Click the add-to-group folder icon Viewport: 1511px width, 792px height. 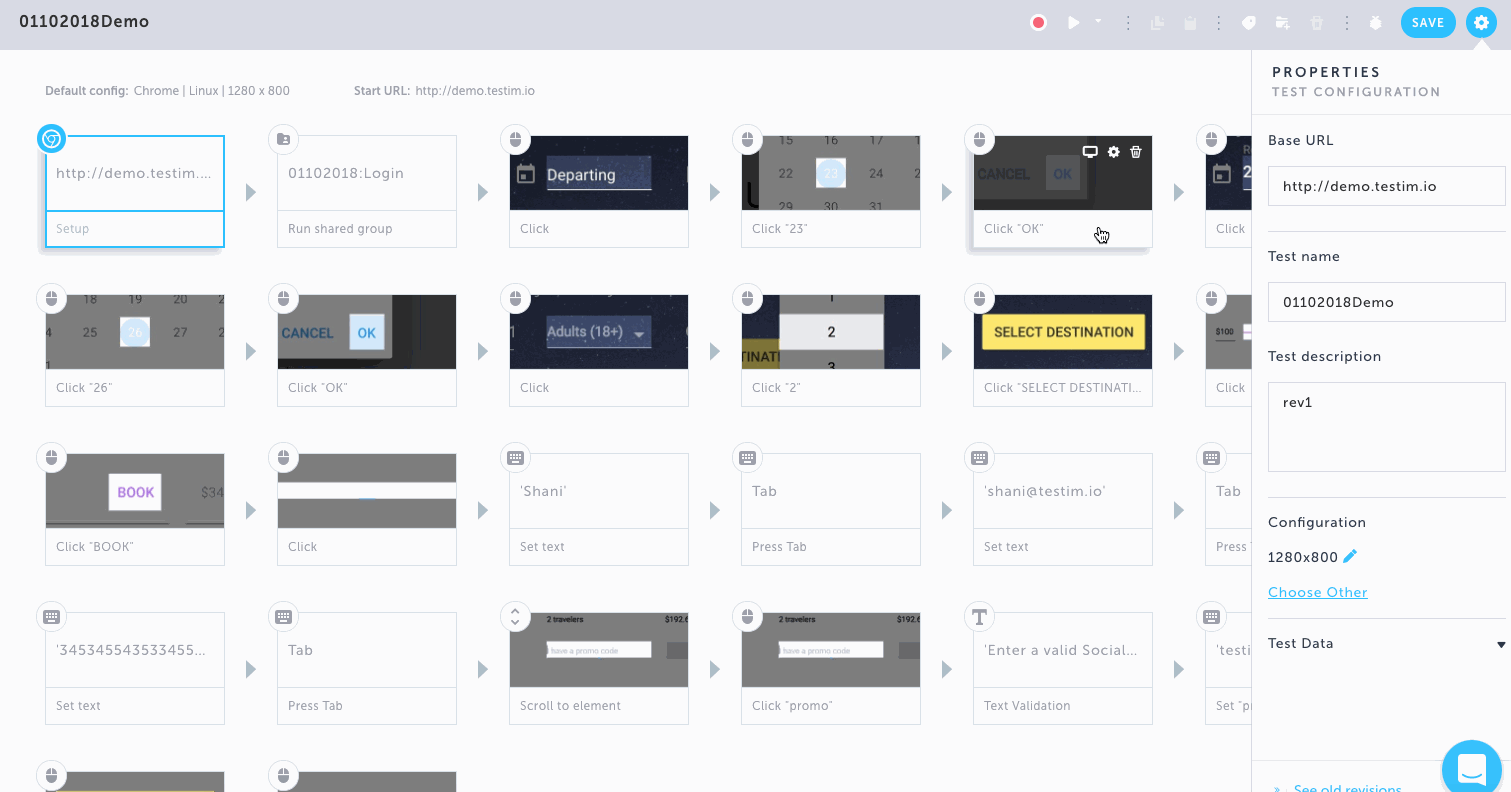(1282, 22)
